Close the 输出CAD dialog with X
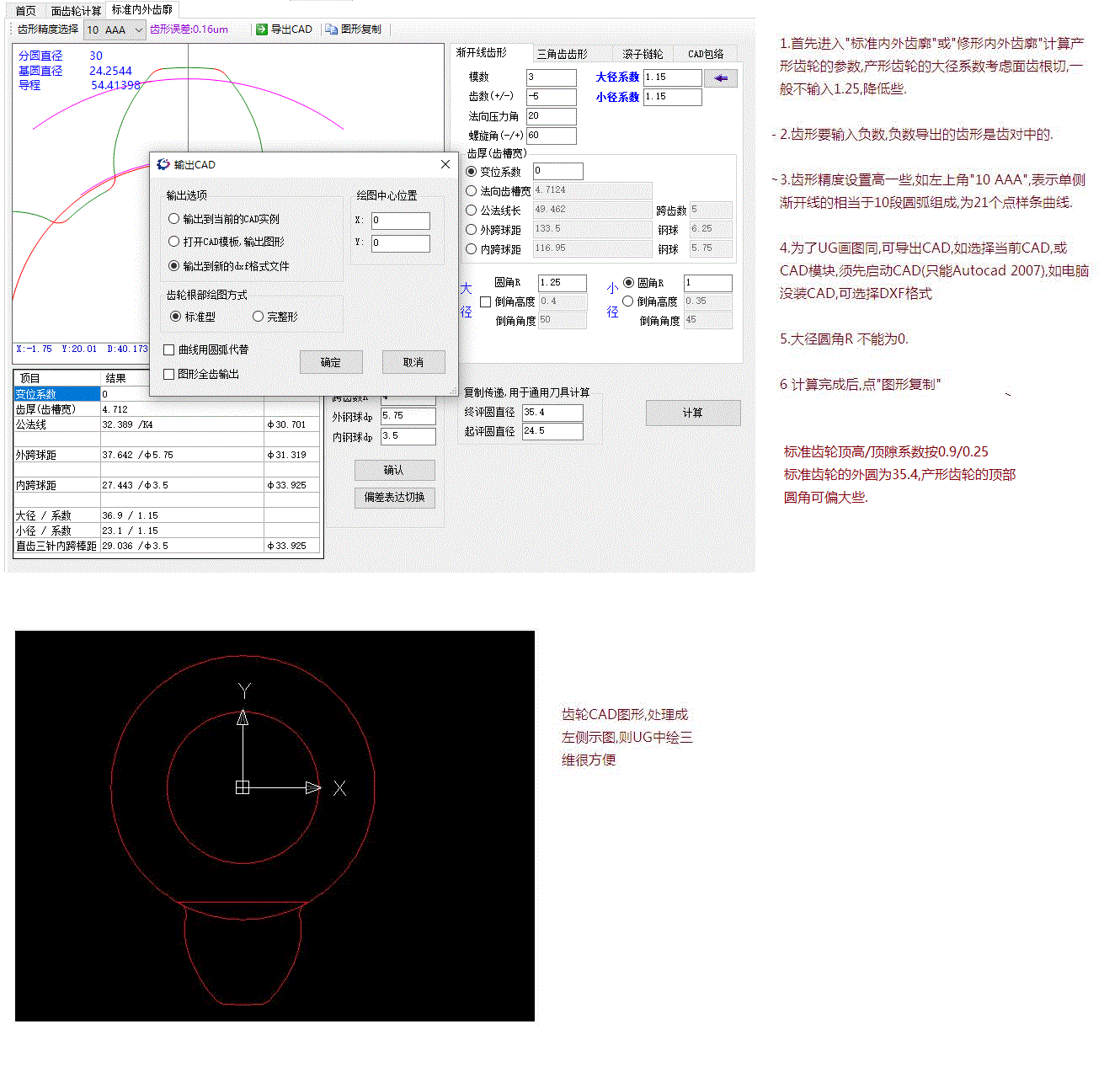This screenshot has width=1120, height=1088. [x=445, y=164]
